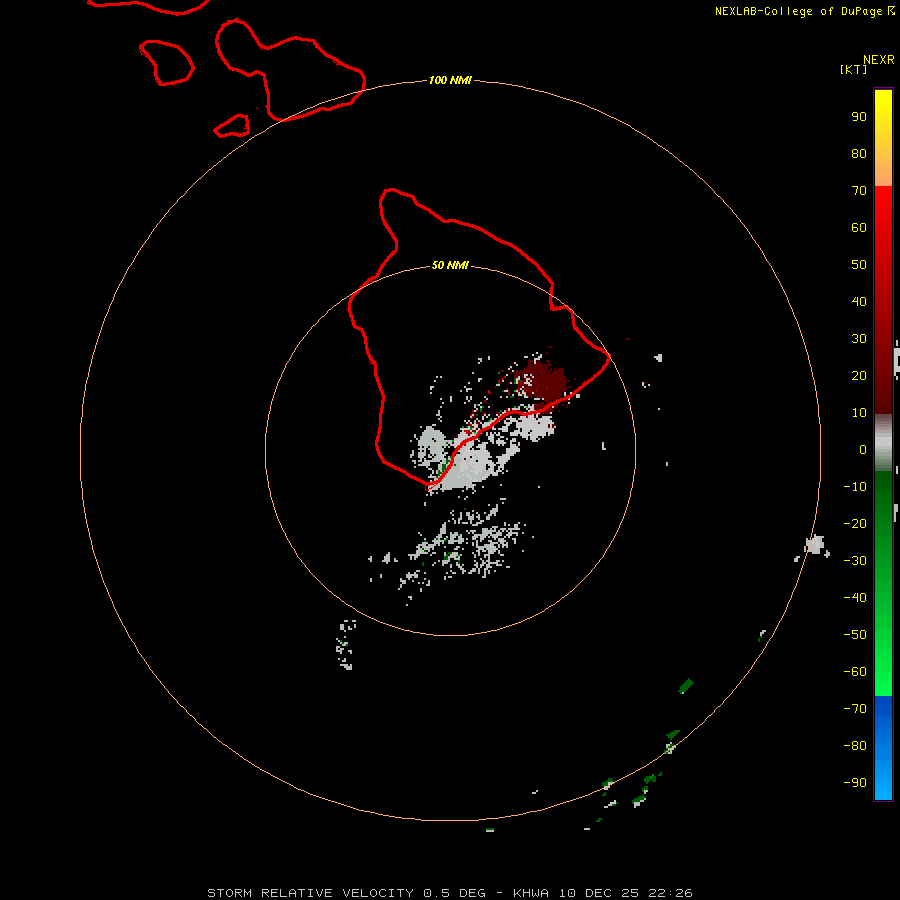Viewport: 900px width, 900px height.
Task: Click the -30 knot label on color scale
Action: pyautogui.click(x=855, y=561)
